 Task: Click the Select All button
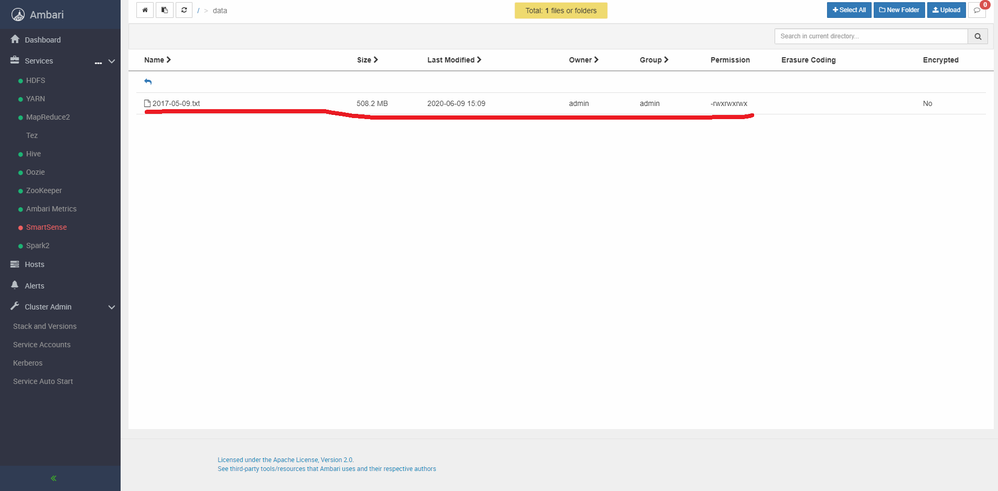click(849, 10)
